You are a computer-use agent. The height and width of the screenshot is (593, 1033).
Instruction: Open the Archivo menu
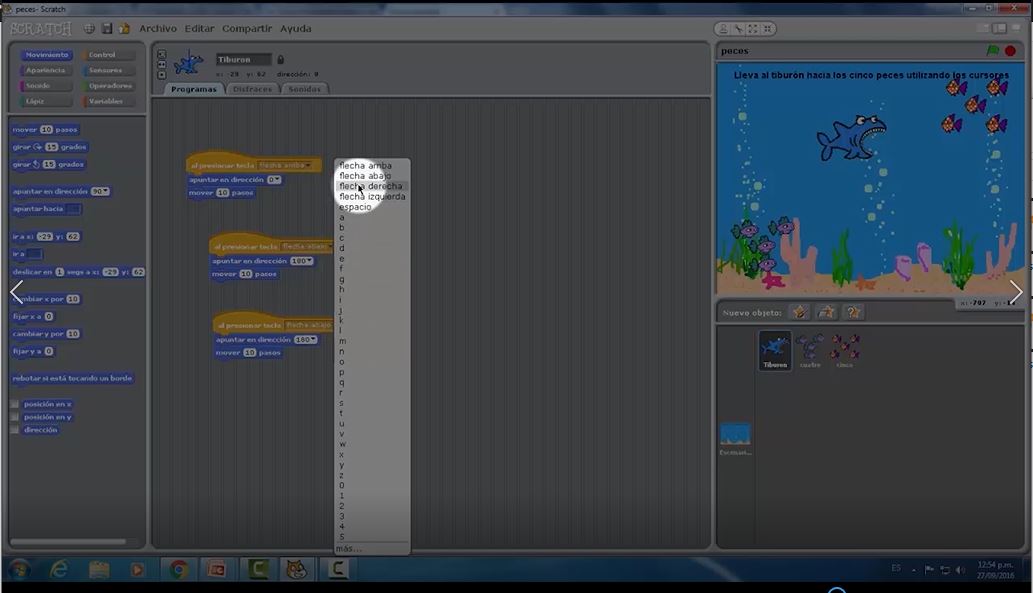click(x=158, y=28)
